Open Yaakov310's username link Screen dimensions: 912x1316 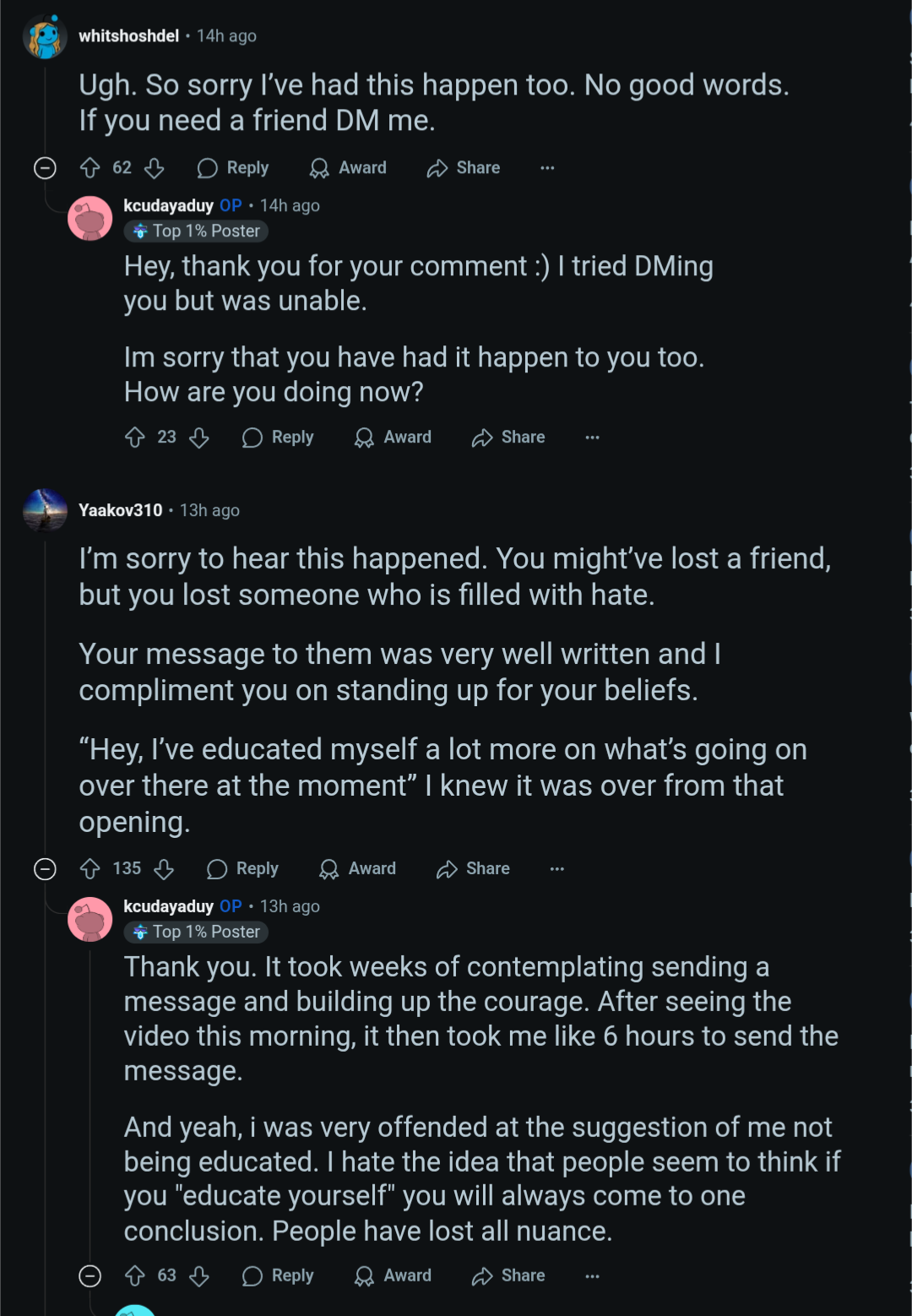point(120,510)
